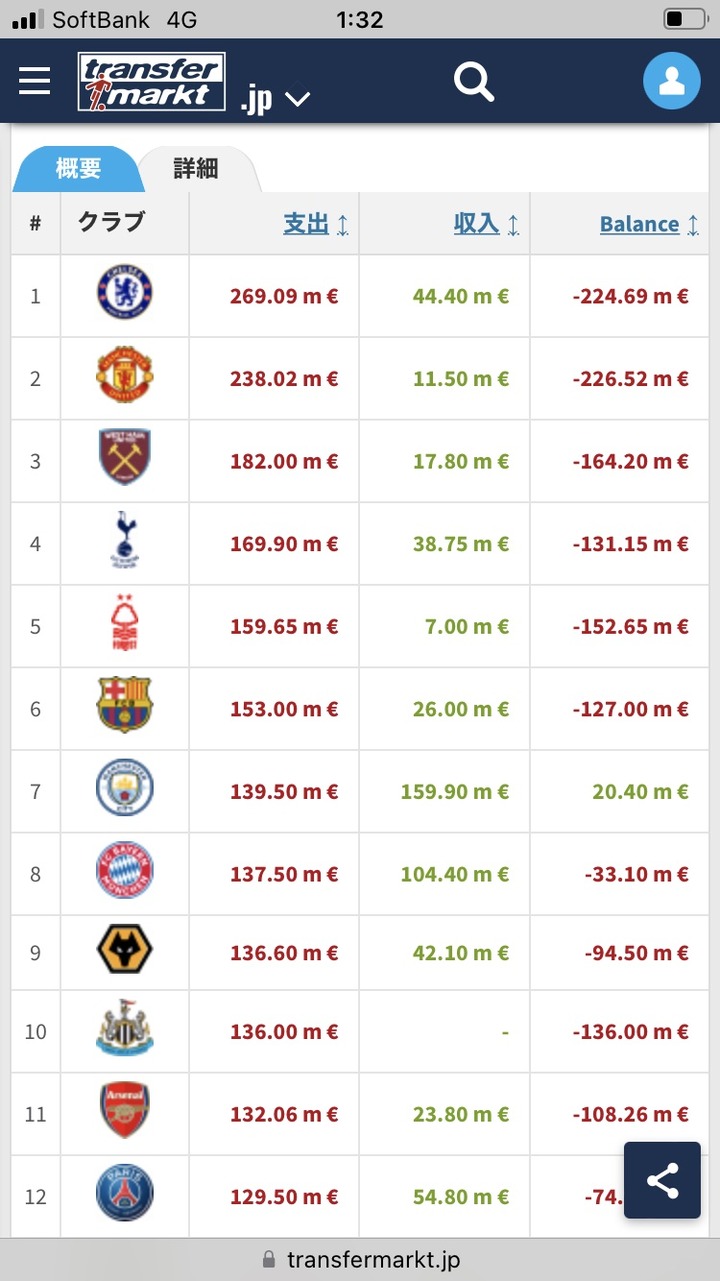Viewport: 720px width, 1281px height.
Task: Open the Chelsea club crest
Action: pos(124,291)
